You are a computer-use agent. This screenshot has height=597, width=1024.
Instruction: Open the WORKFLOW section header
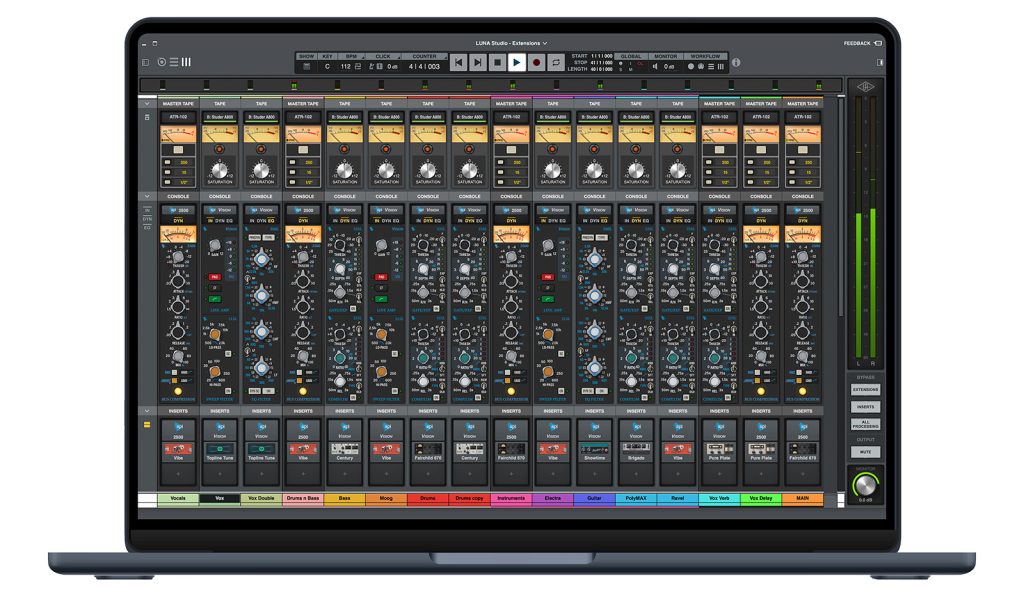coord(705,56)
